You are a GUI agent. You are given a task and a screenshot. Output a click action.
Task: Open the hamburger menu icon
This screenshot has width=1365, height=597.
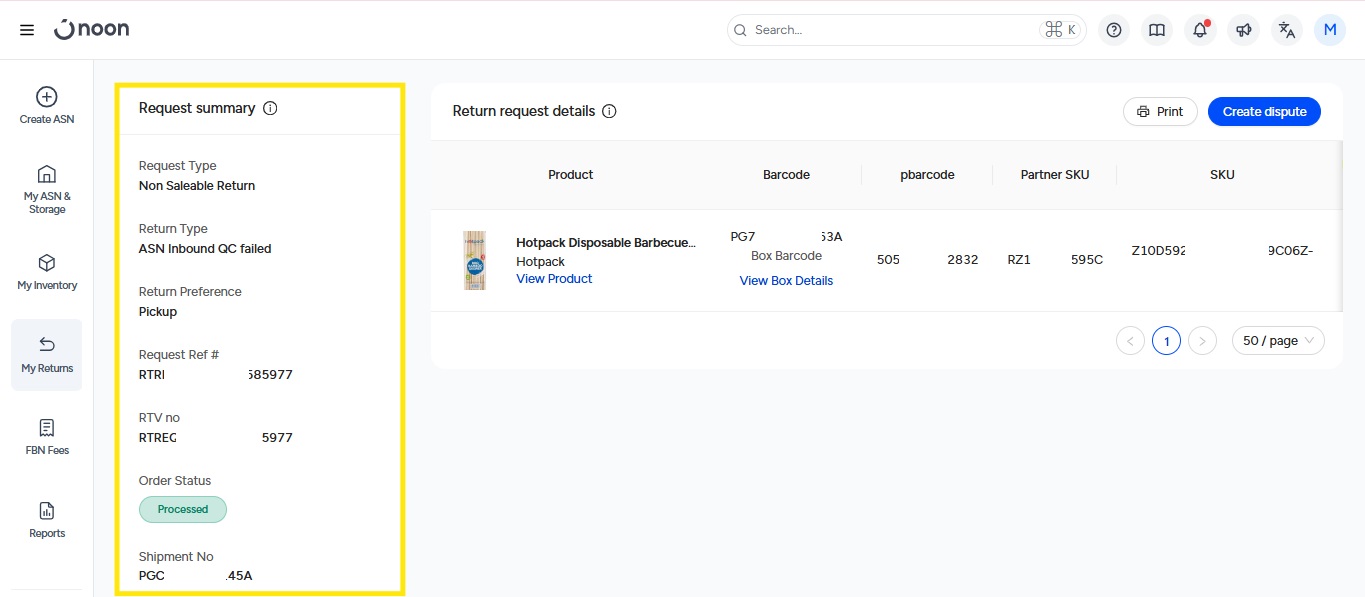[x=27, y=30]
